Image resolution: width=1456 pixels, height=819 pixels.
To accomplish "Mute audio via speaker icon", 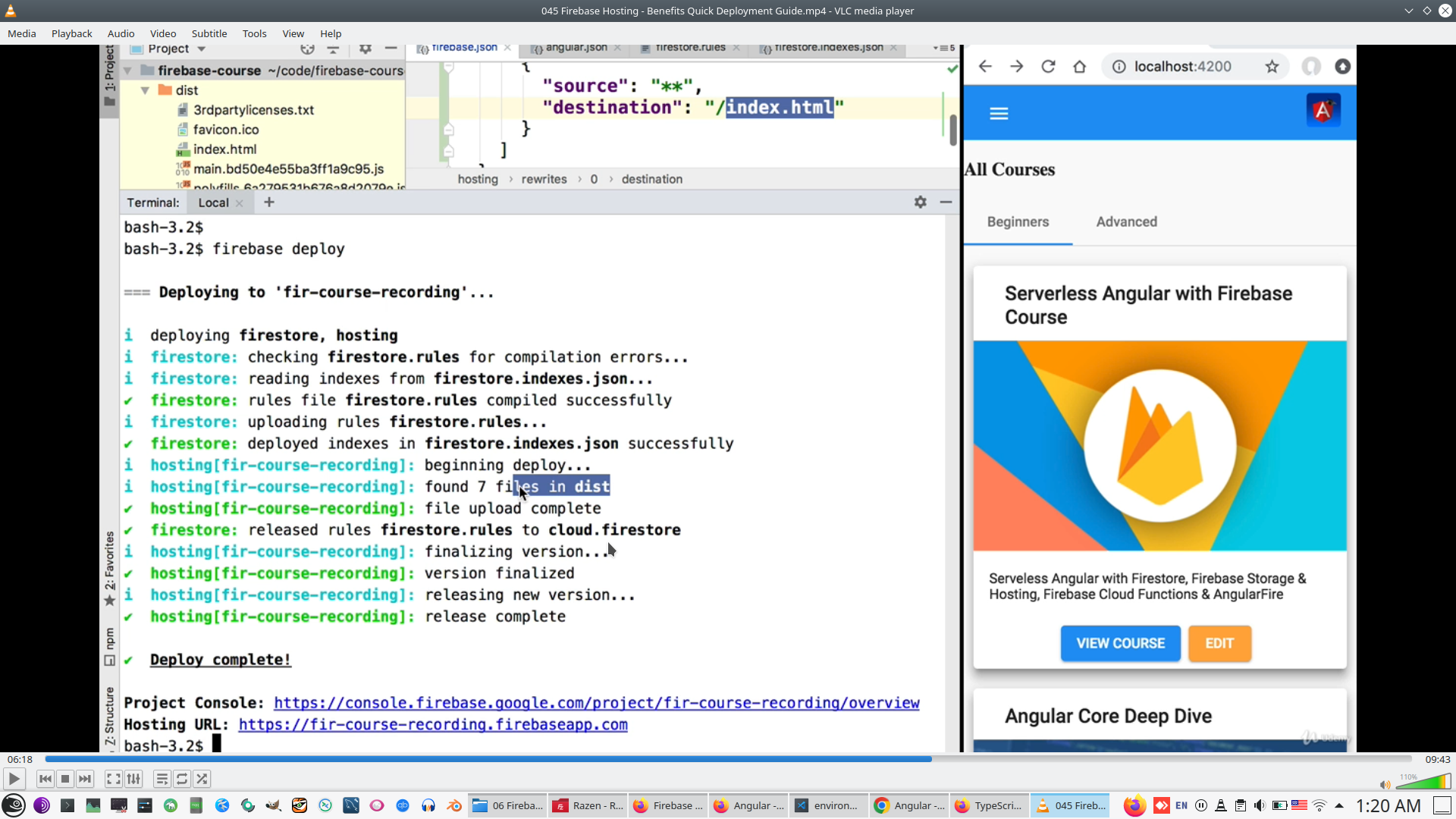I will (x=1385, y=784).
